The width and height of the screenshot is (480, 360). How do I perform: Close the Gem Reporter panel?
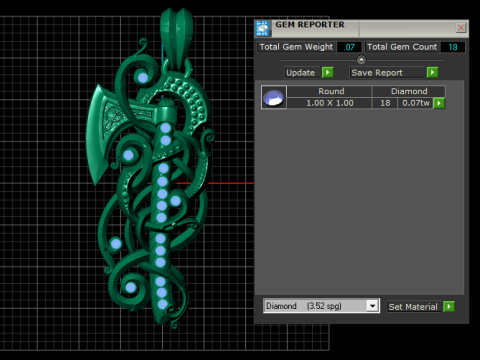coord(461,28)
